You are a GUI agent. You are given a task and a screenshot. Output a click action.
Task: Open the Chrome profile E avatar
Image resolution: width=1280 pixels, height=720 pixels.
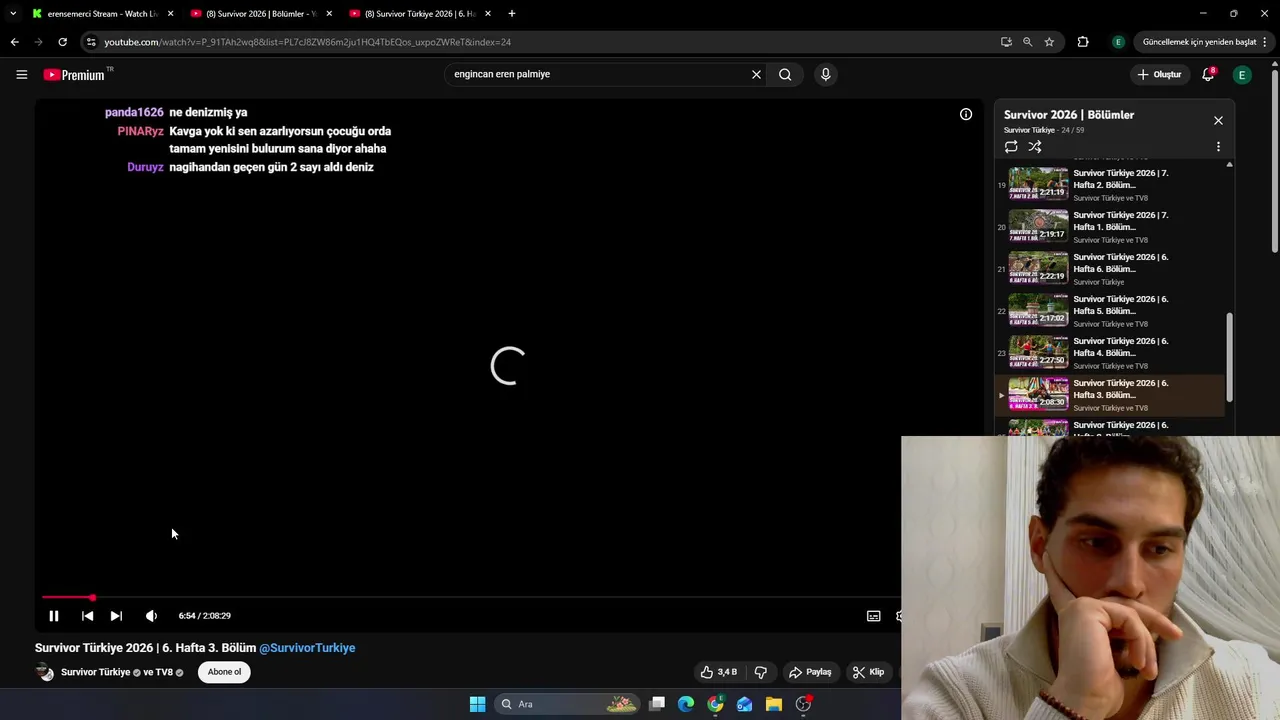tap(1118, 42)
